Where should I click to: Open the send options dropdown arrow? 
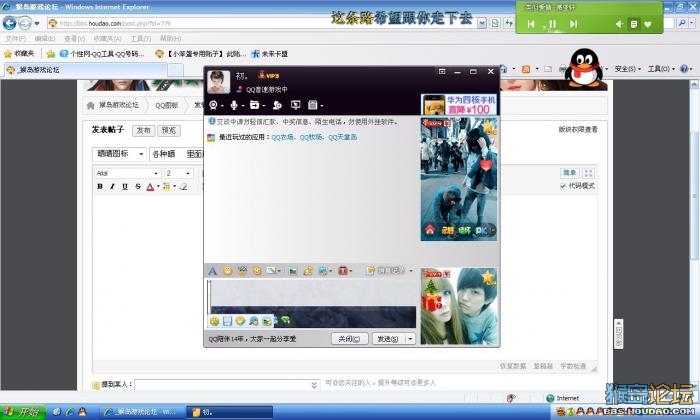point(410,339)
